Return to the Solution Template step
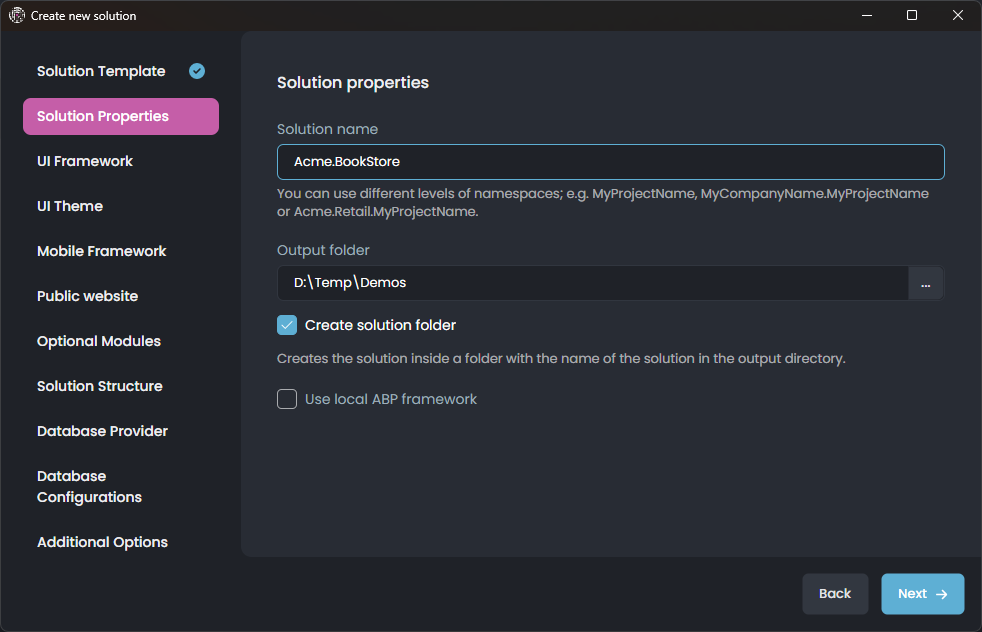The height and width of the screenshot is (632, 982). (100, 71)
